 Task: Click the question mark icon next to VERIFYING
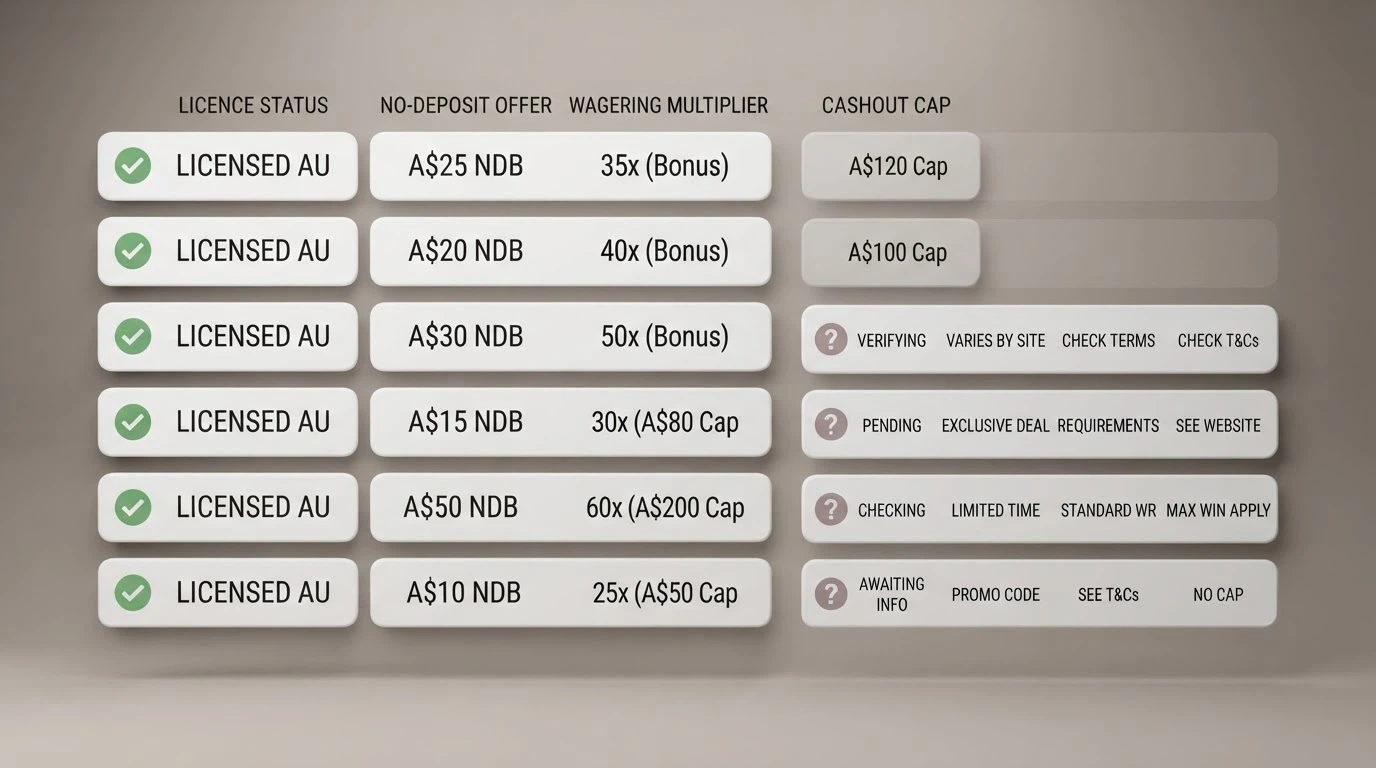tap(831, 340)
